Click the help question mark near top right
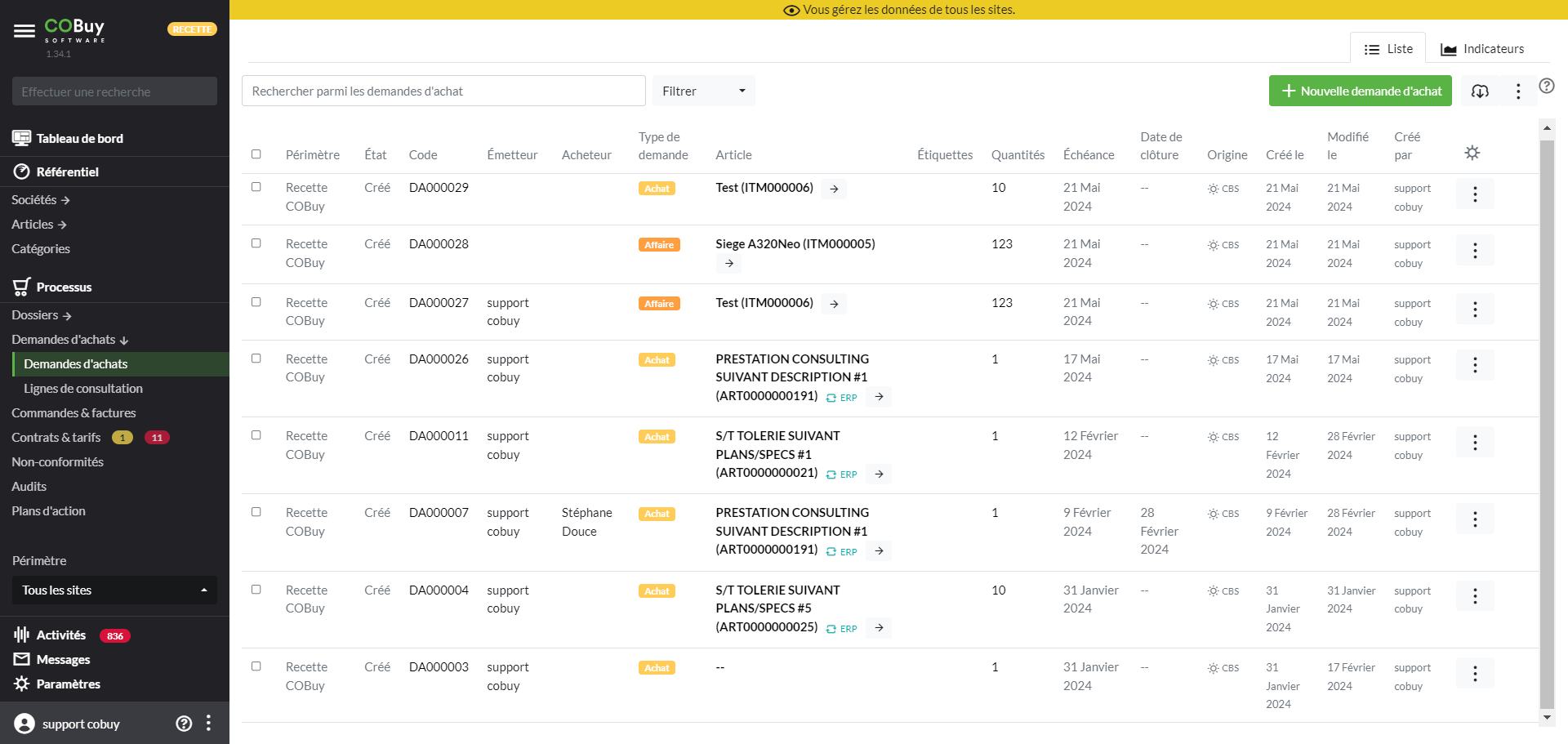 [1546, 86]
